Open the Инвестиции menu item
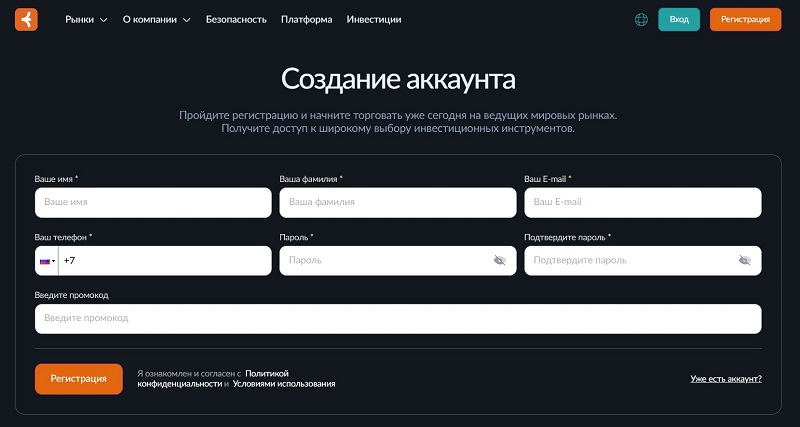The height and width of the screenshot is (427, 800). (374, 19)
